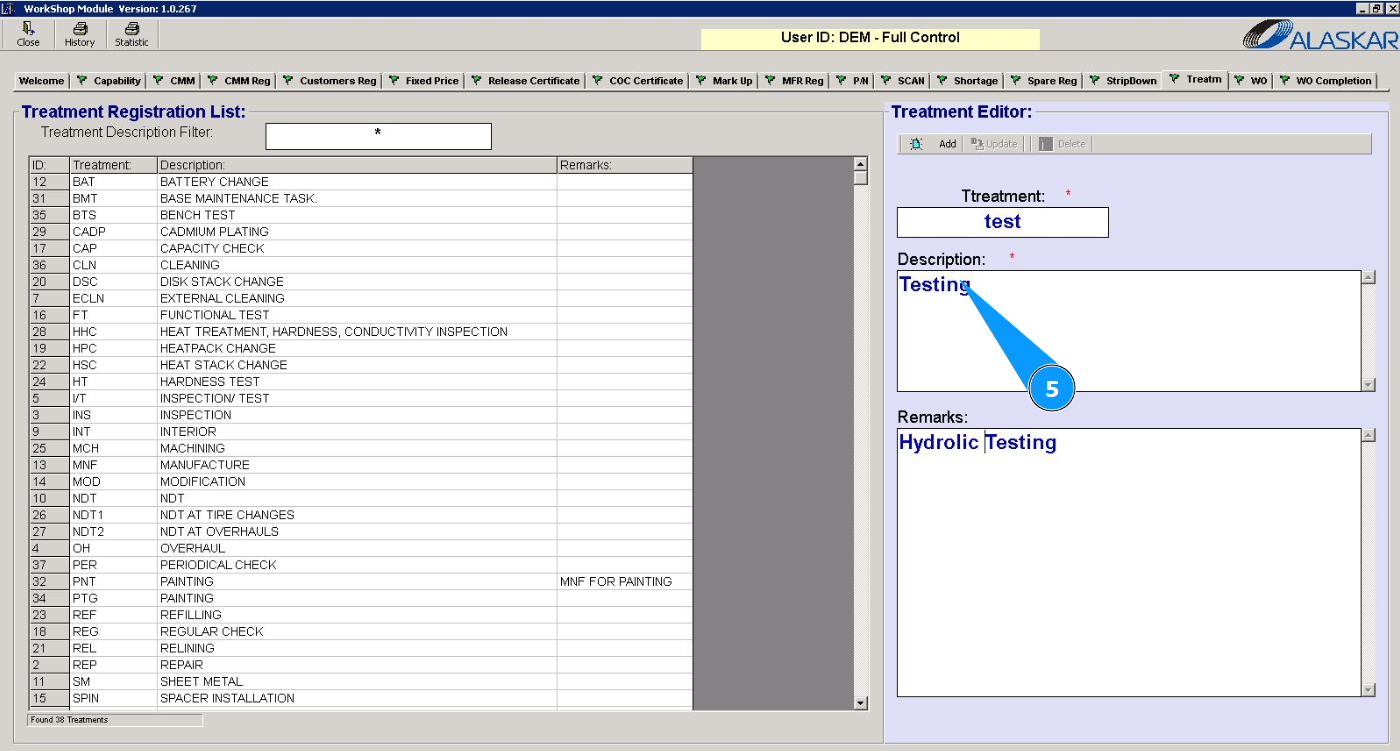Select the Fixed Price tab
This screenshot has width=1400, height=751.
pyautogui.click(x=424, y=81)
